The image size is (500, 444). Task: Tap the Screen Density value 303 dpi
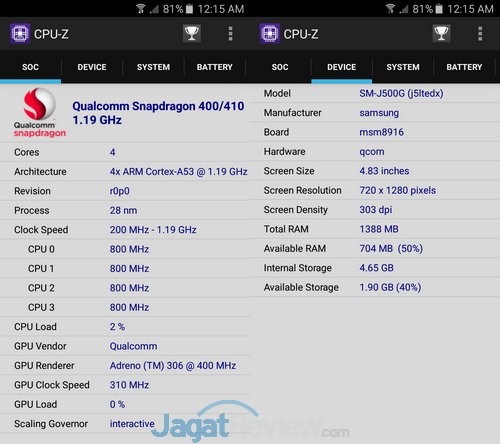(376, 210)
